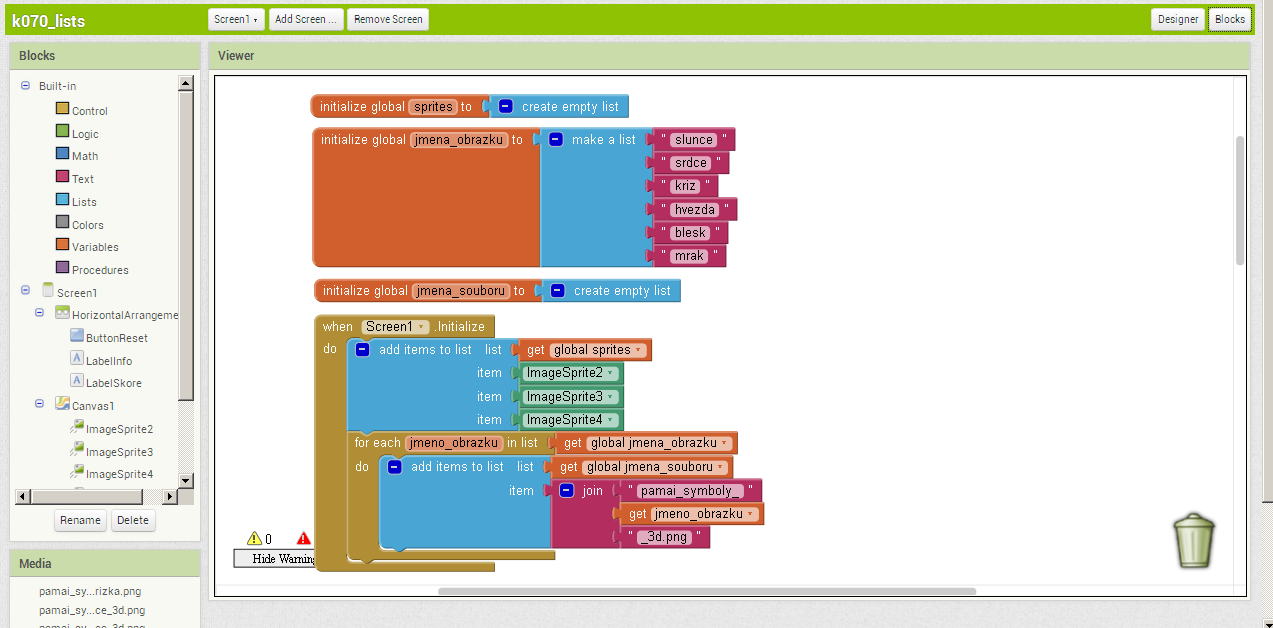Click Blocks panel scroll right arrow
This screenshot has height=628, width=1273.
point(170,497)
